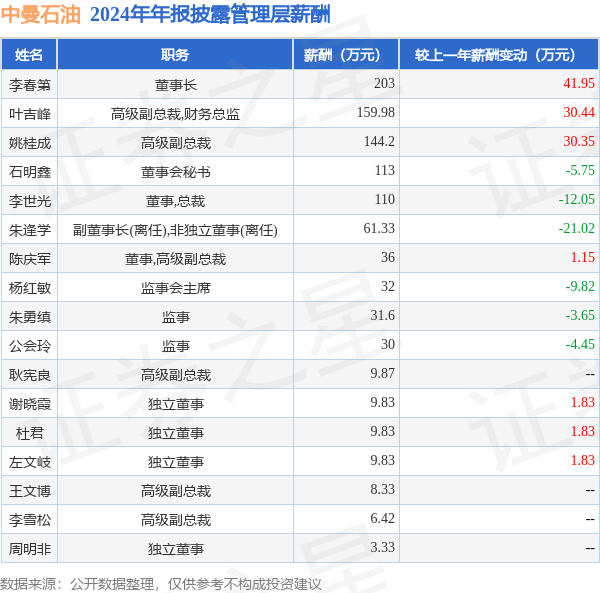Click change value -4.45
Image resolution: width=600 pixels, height=593 pixels.
pos(580,344)
